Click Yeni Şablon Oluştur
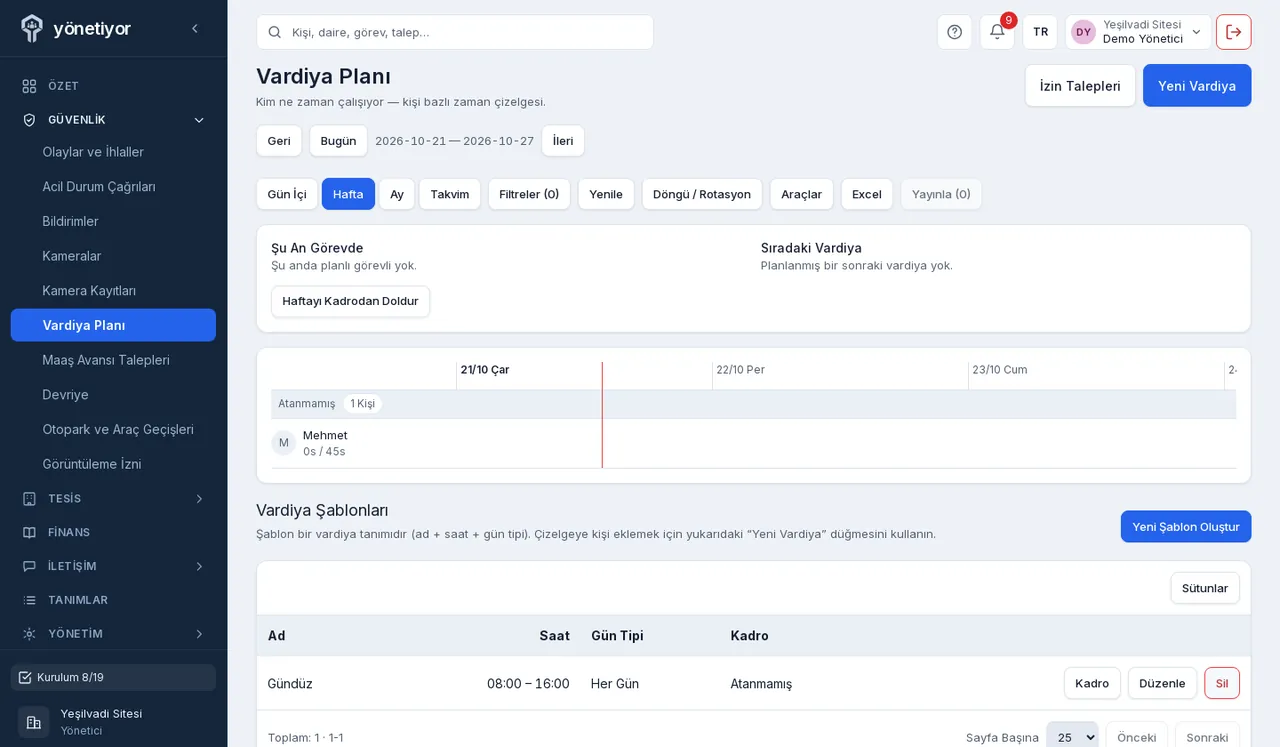Image resolution: width=1280 pixels, height=747 pixels. (1186, 527)
